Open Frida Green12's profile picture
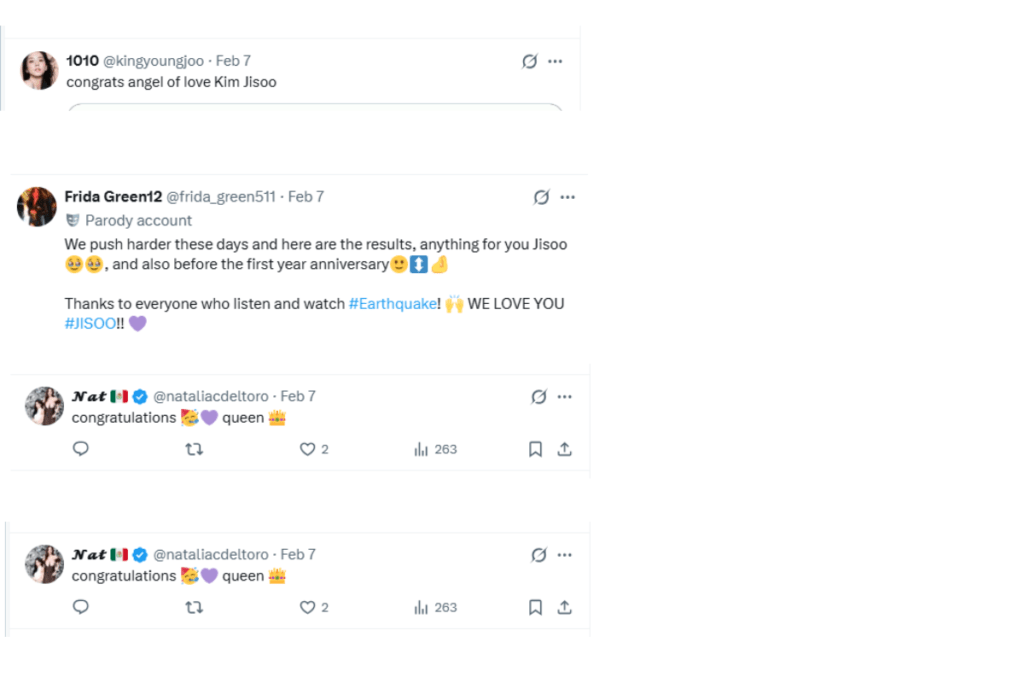 tap(37, 206)
